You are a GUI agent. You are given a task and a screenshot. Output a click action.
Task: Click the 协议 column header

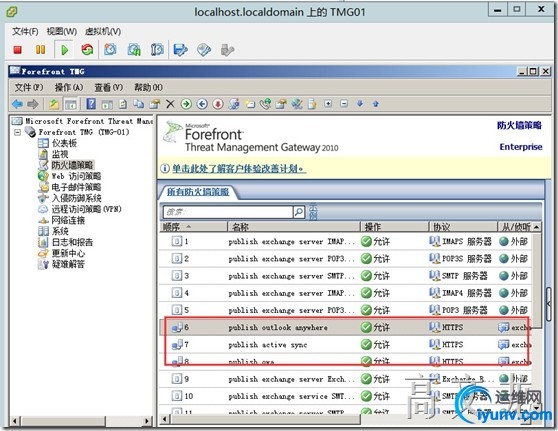(x=463, y=227)
